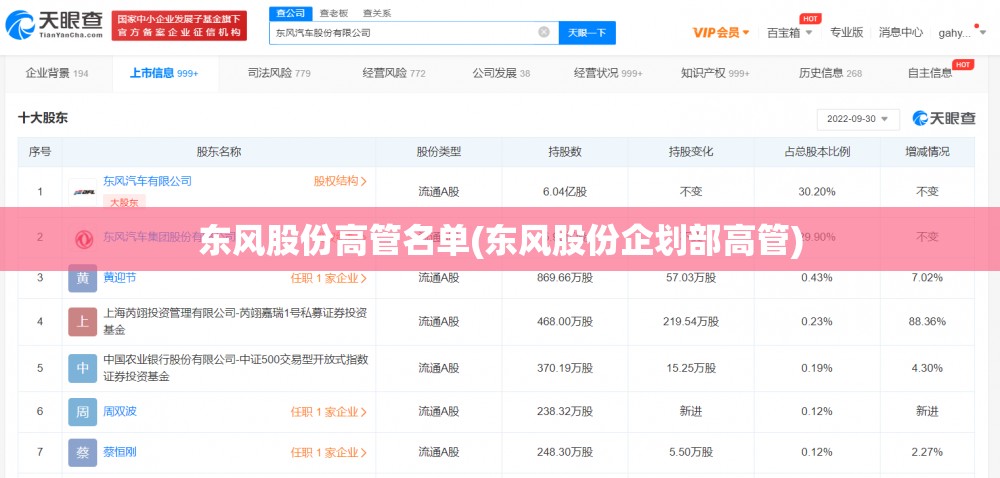Screen dimensions: 1000x478
Task: Expand 任职 1 家企业 for 周双波
Action: pyautogui.click(x=329, y=412)
